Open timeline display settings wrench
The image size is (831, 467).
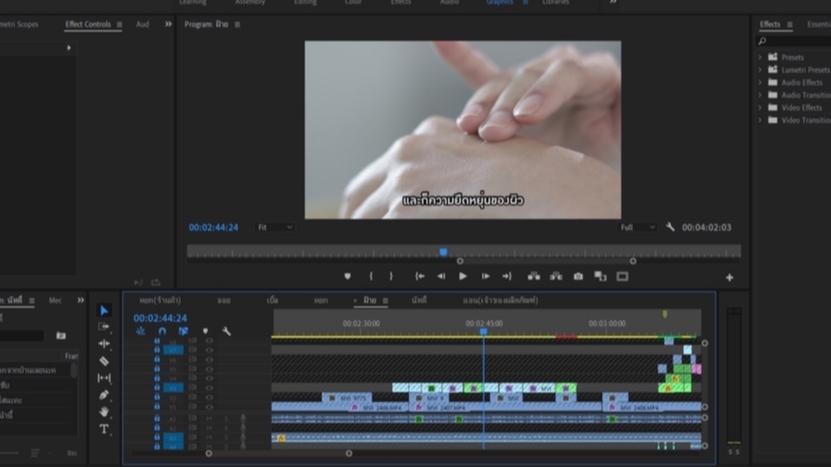point(226,331)
